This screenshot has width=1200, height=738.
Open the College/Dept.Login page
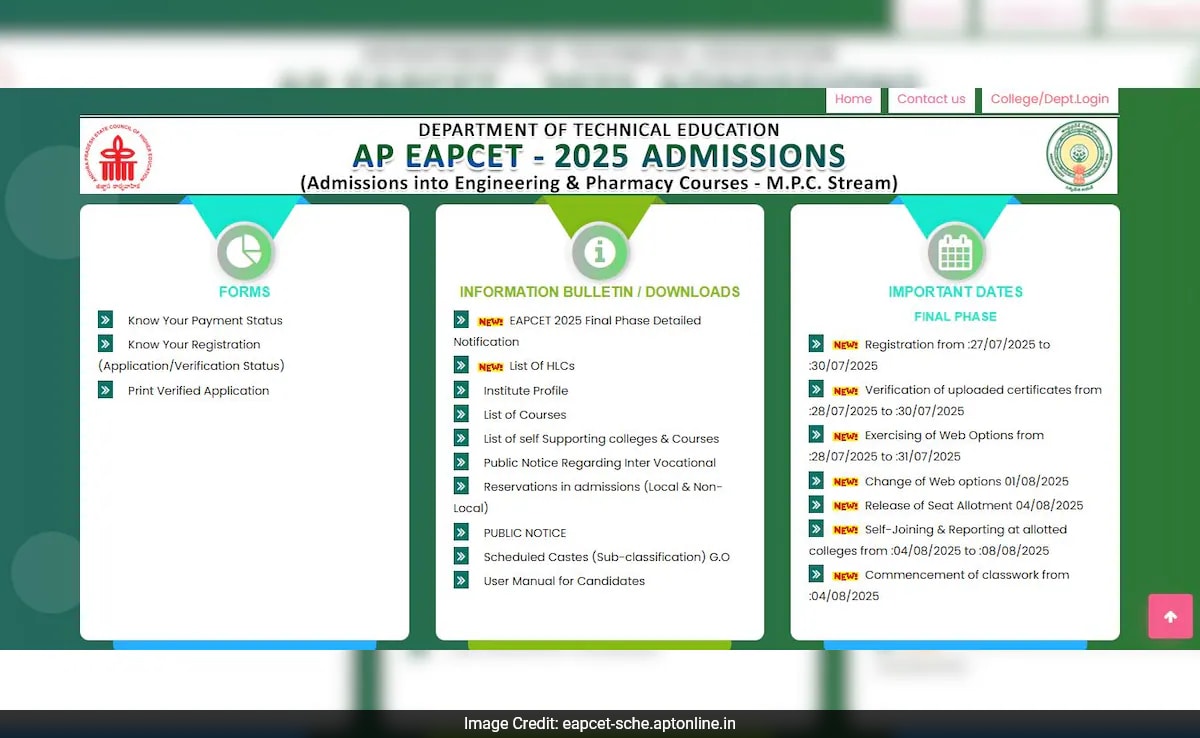(x=1049, y=99)
